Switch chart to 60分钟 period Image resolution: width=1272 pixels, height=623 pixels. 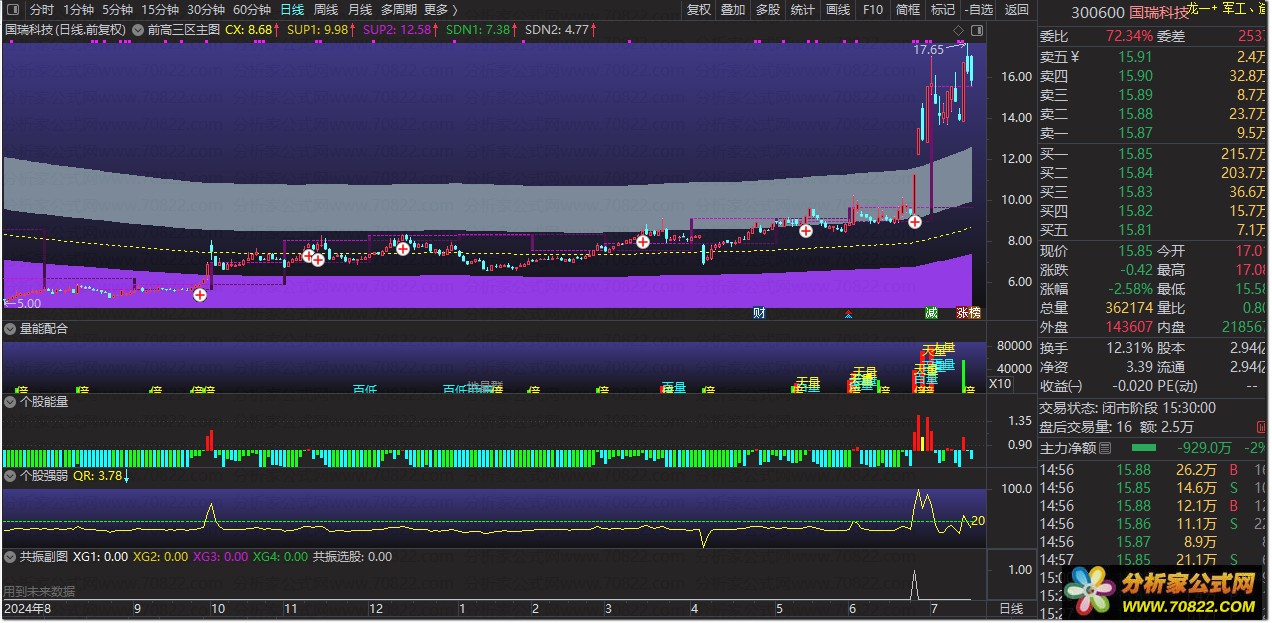(252, 9)
